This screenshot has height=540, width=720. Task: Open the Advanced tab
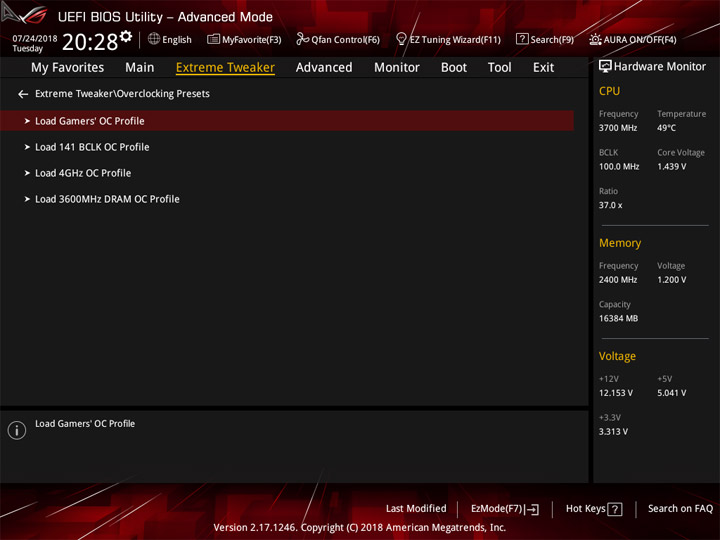[324, 68]
